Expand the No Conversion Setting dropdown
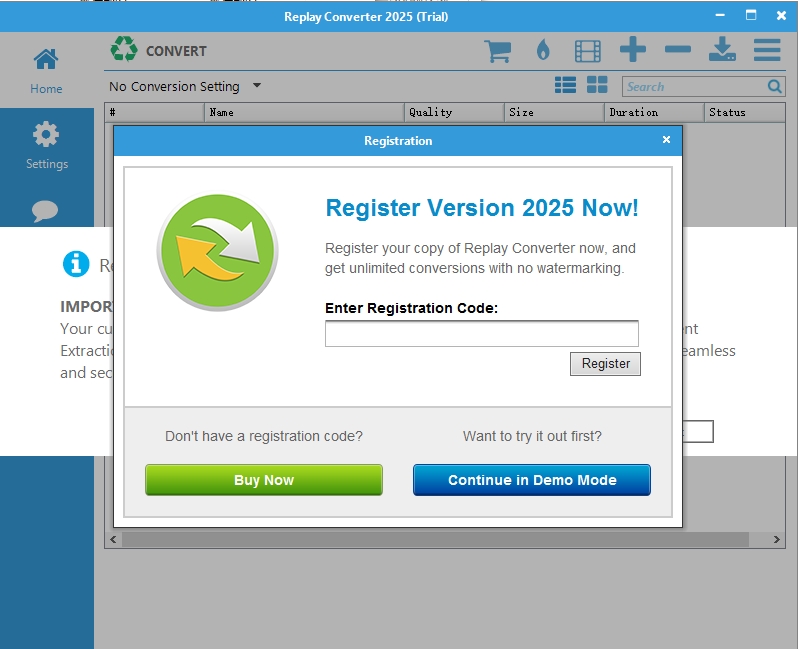The height and width of the screenshot is (649, 798). (257, 86)
